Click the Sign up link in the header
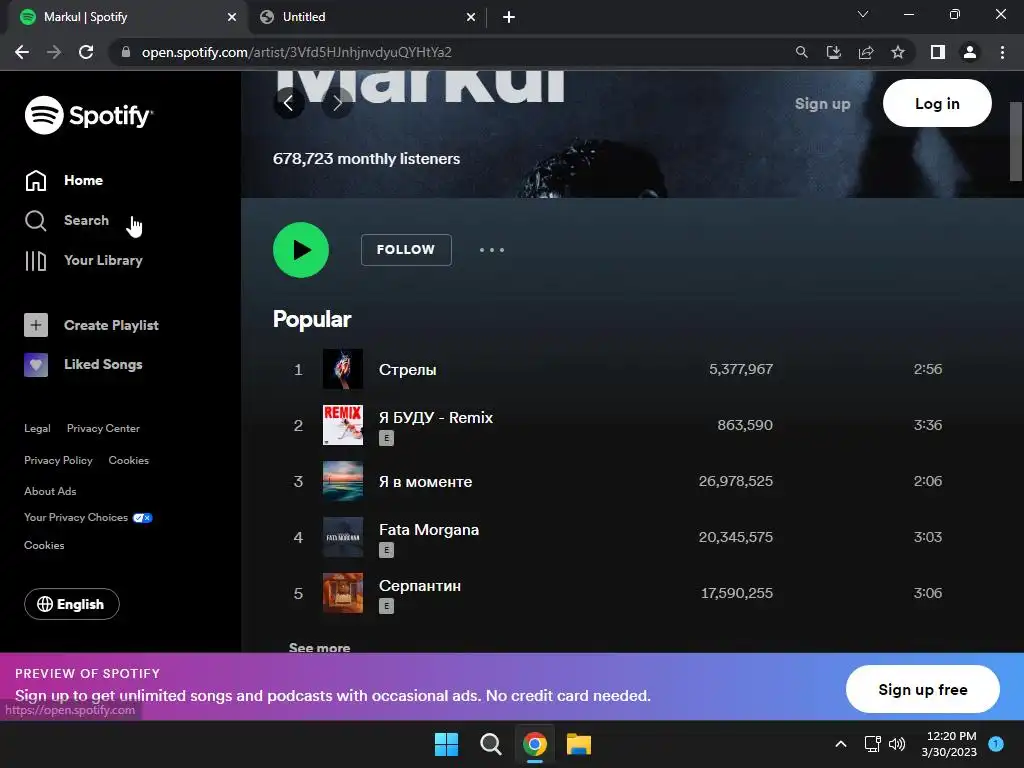This screenshot has height=768, width=1024. click(822, 104)
